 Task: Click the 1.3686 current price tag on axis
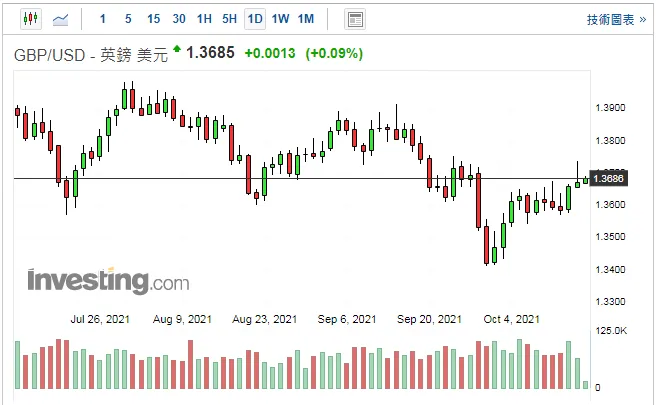coord(608,179)
